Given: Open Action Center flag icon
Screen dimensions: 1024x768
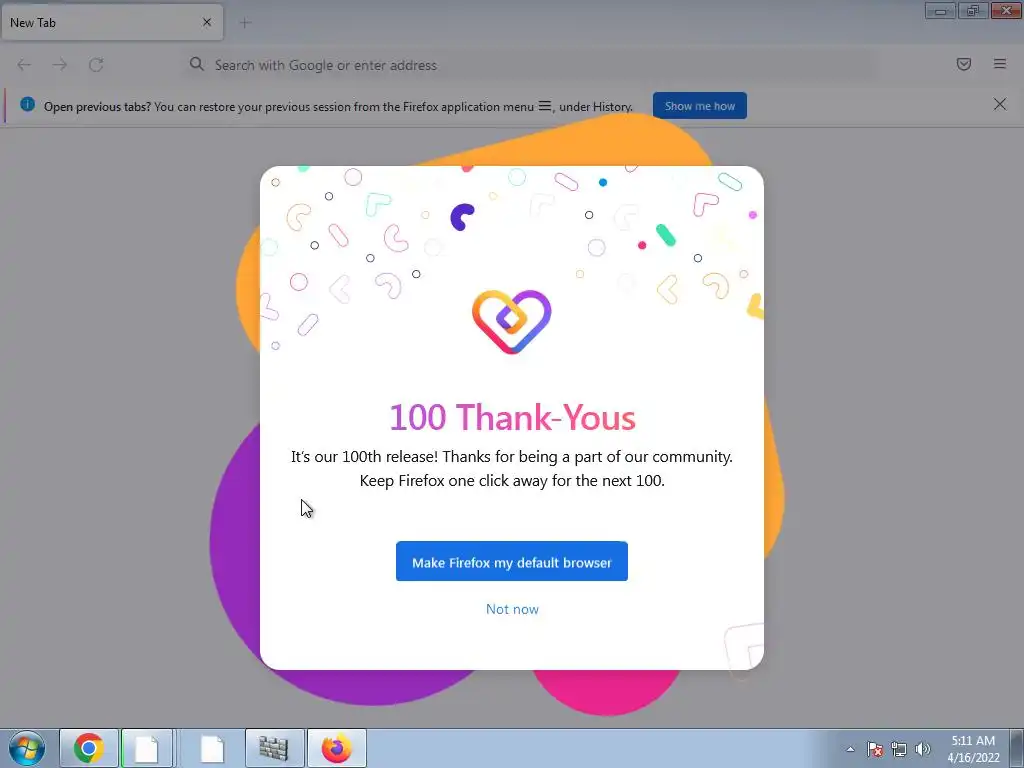Looking at the screenshot, I should point(875,749).
